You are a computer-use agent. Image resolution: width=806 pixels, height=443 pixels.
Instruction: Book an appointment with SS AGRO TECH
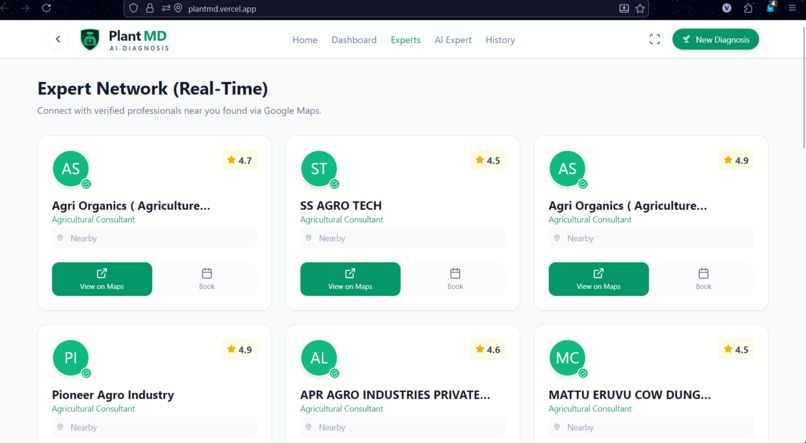pyautogui.click(x=455, y=279)
